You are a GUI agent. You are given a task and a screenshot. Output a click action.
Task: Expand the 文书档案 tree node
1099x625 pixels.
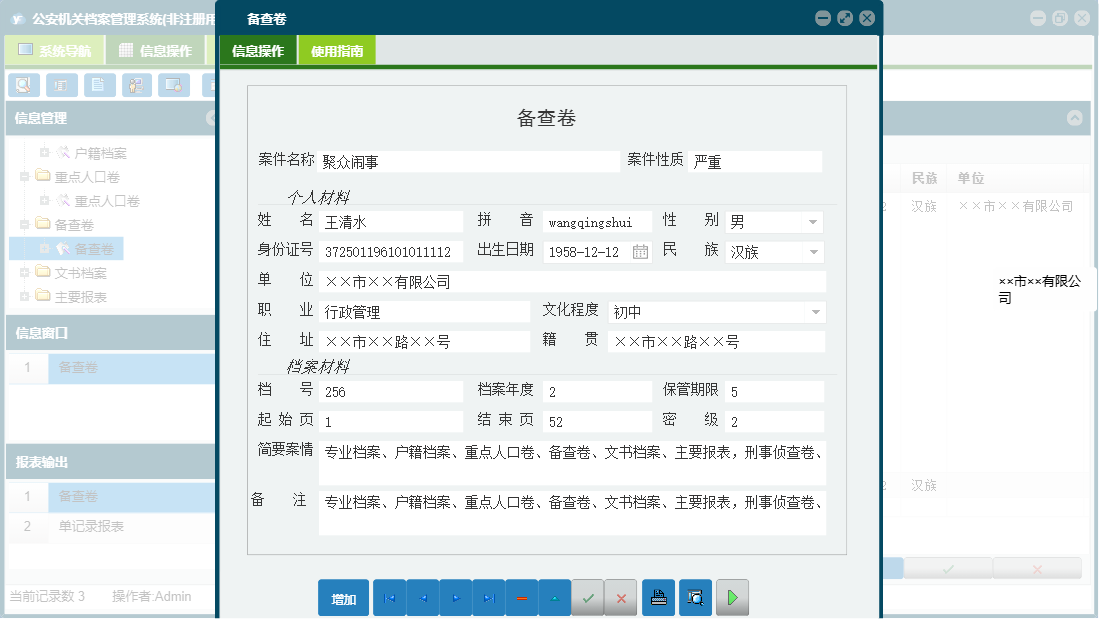pyautogui.click(x=27, y=272)
